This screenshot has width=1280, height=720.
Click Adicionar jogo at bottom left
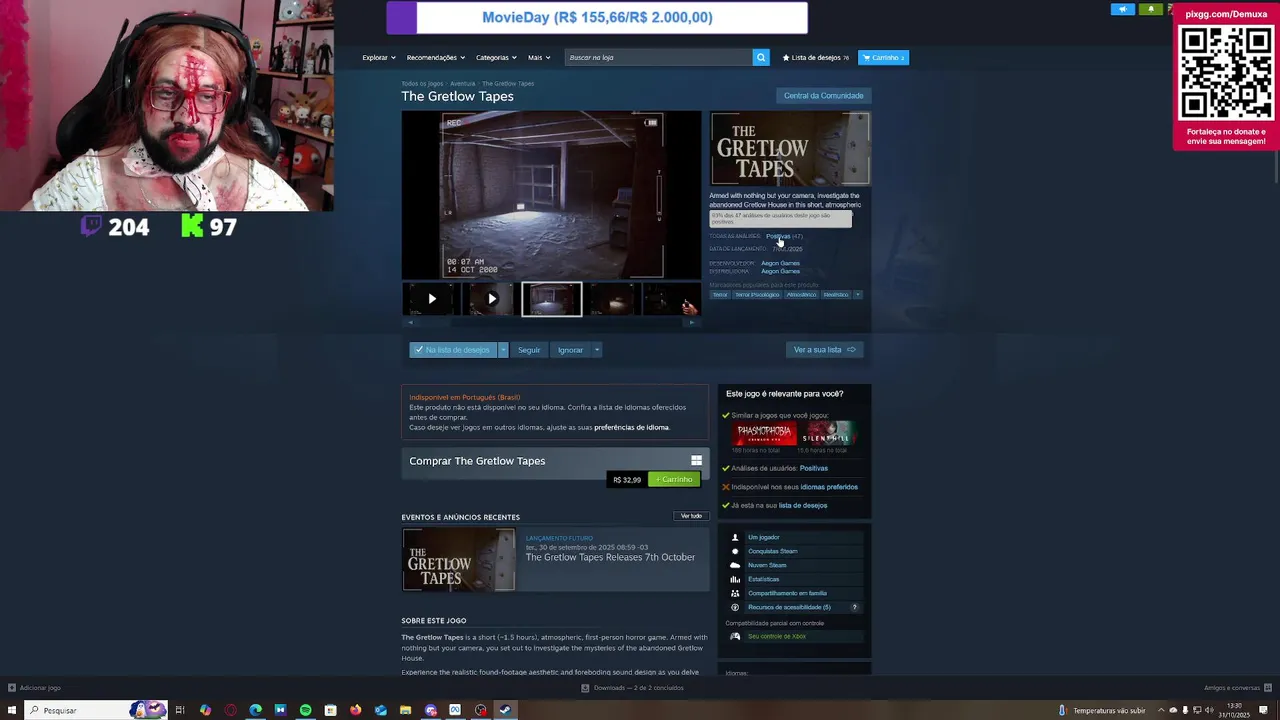coord(34,688)
